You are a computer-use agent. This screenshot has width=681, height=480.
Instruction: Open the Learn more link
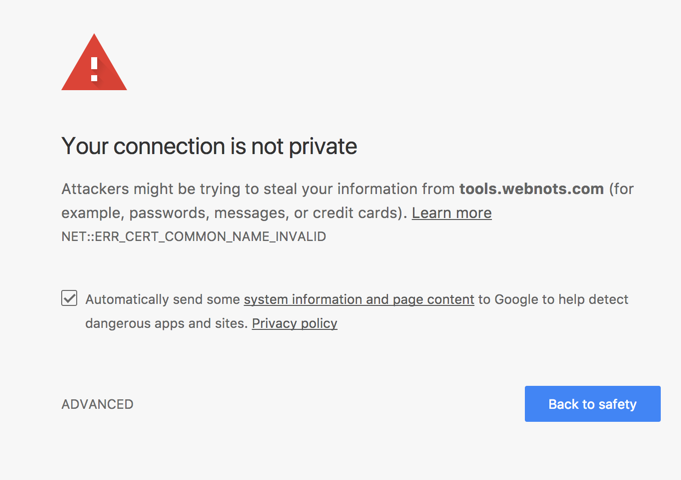pyautogui.click(x=451, y=213)
